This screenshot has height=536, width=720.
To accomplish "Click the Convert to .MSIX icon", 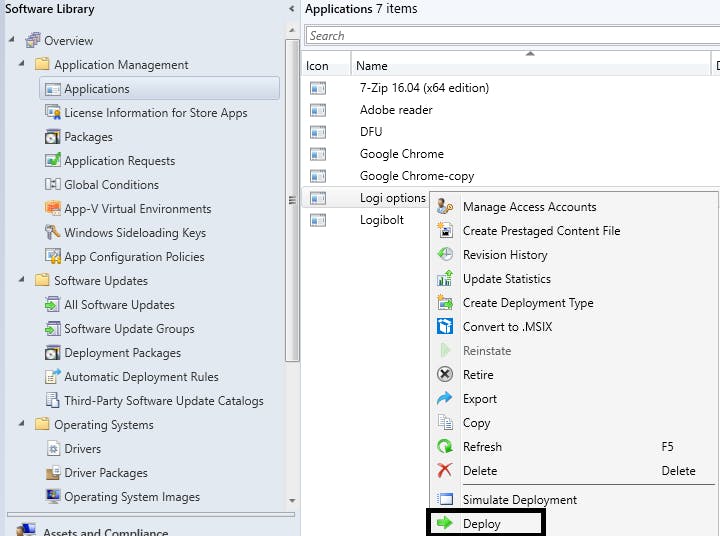I will point(445,327).
